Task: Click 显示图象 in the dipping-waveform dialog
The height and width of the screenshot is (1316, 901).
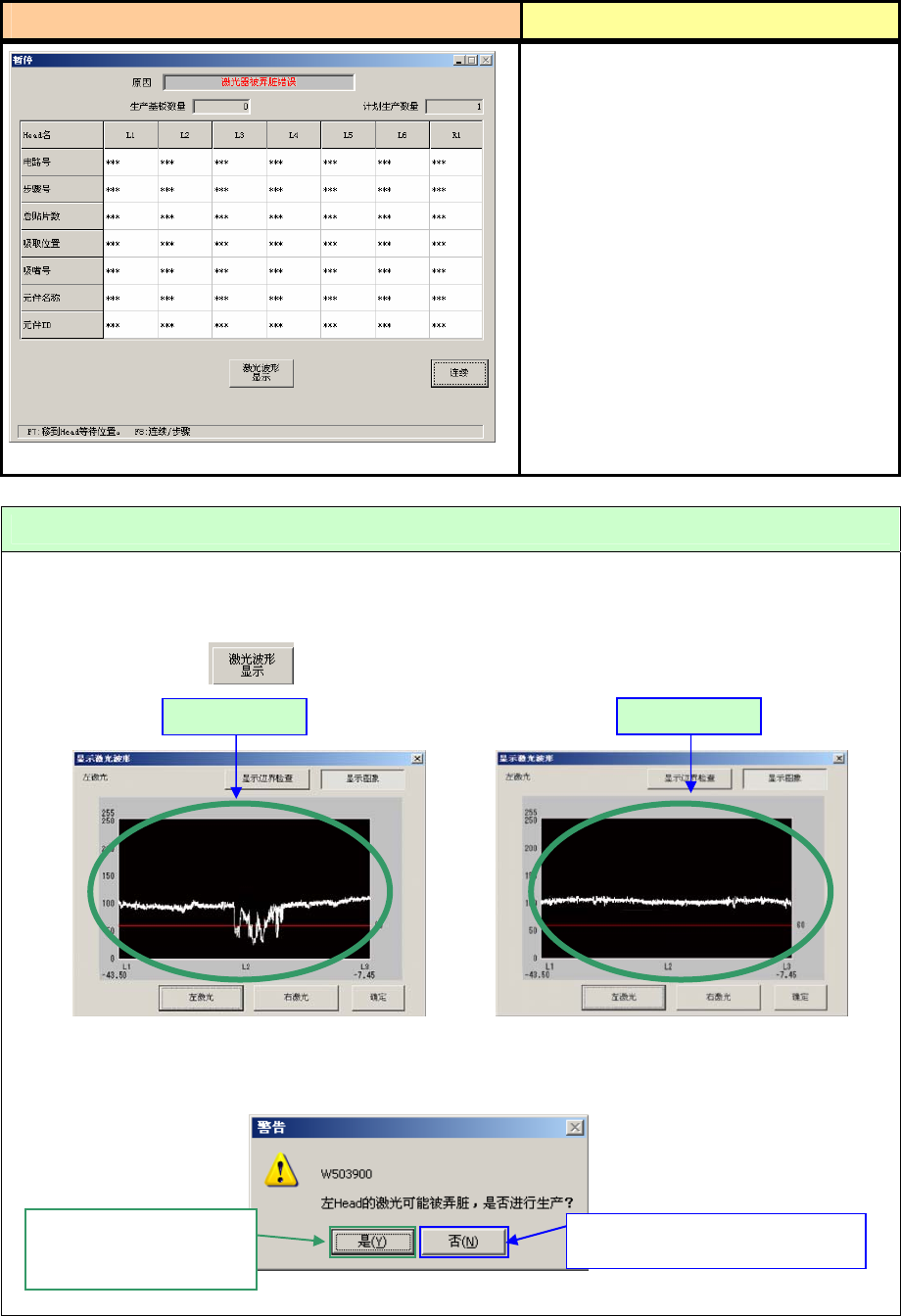Action: click(362, 779)
